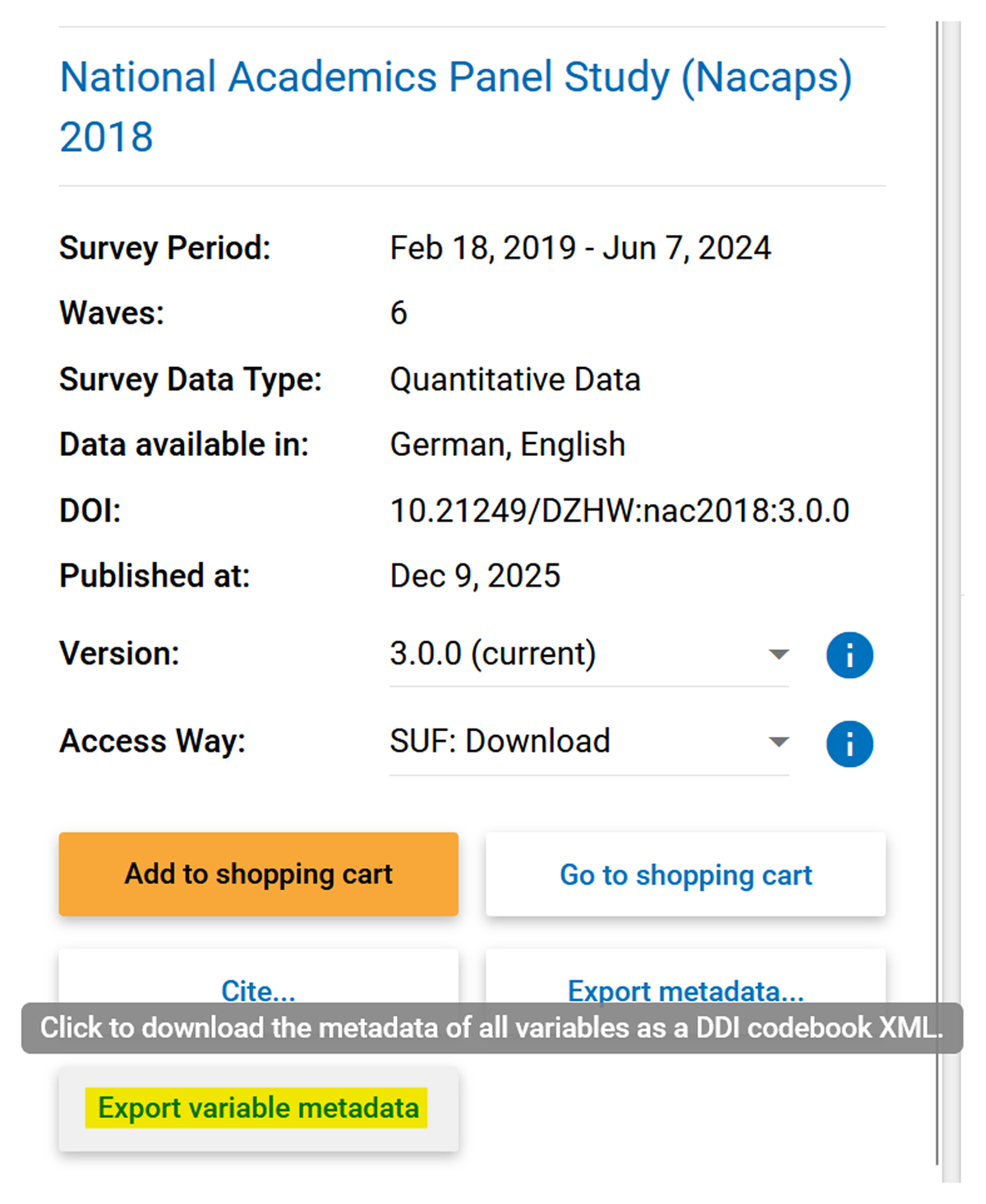Open the 'SUF: Download' access selector
The image size is (986, 1204).
pos(500,742)
